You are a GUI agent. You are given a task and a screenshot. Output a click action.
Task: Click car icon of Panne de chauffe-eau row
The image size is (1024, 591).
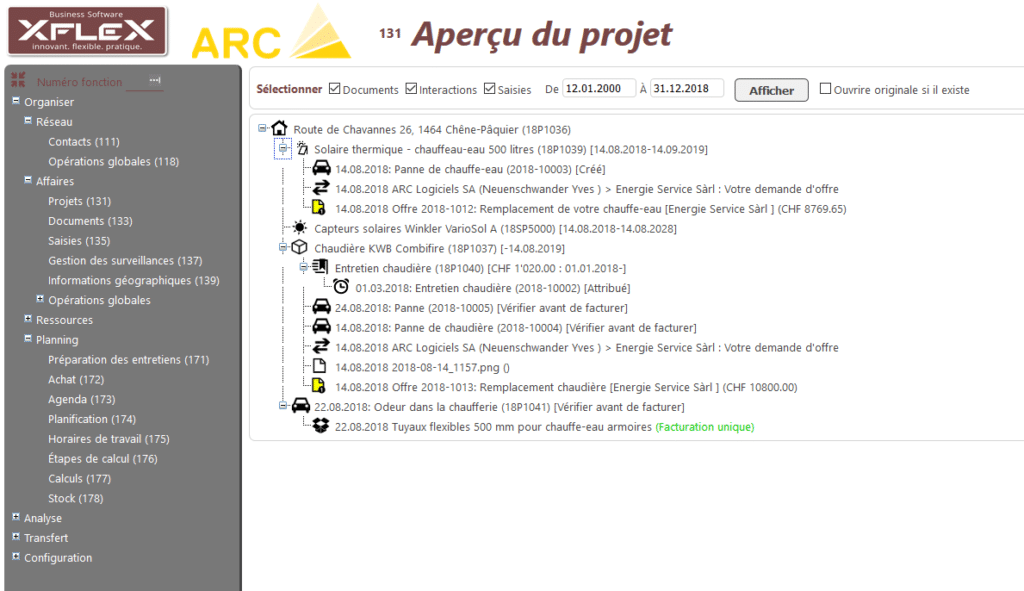(321, 168)
